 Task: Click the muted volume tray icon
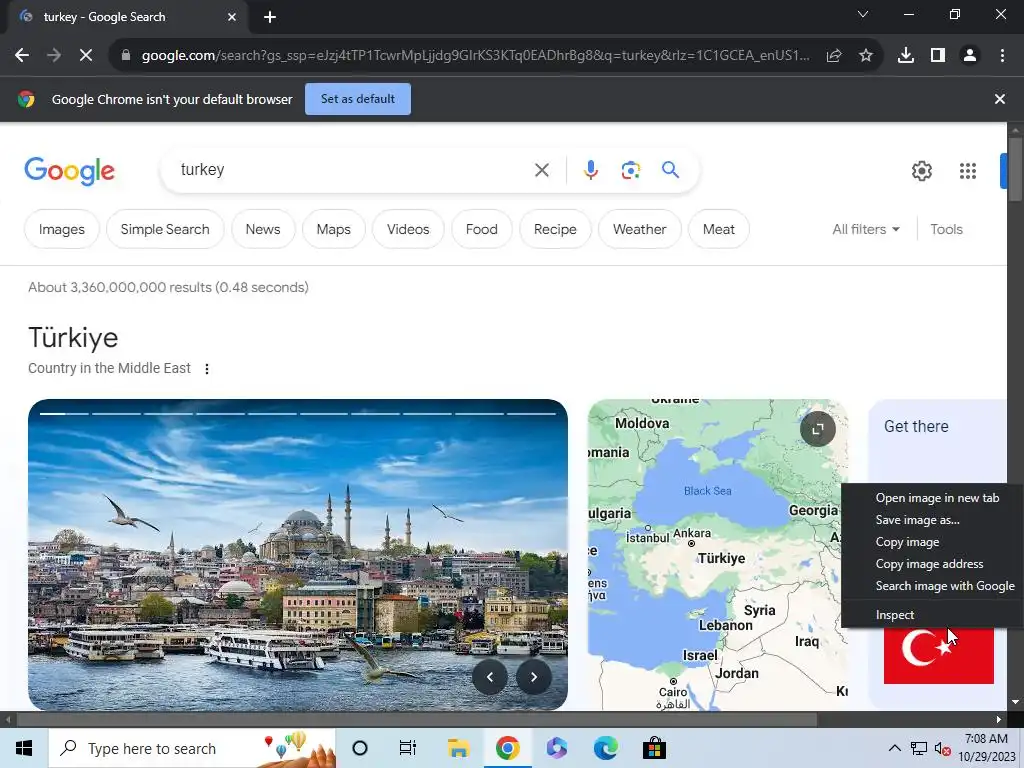click(x=942, y=748)
